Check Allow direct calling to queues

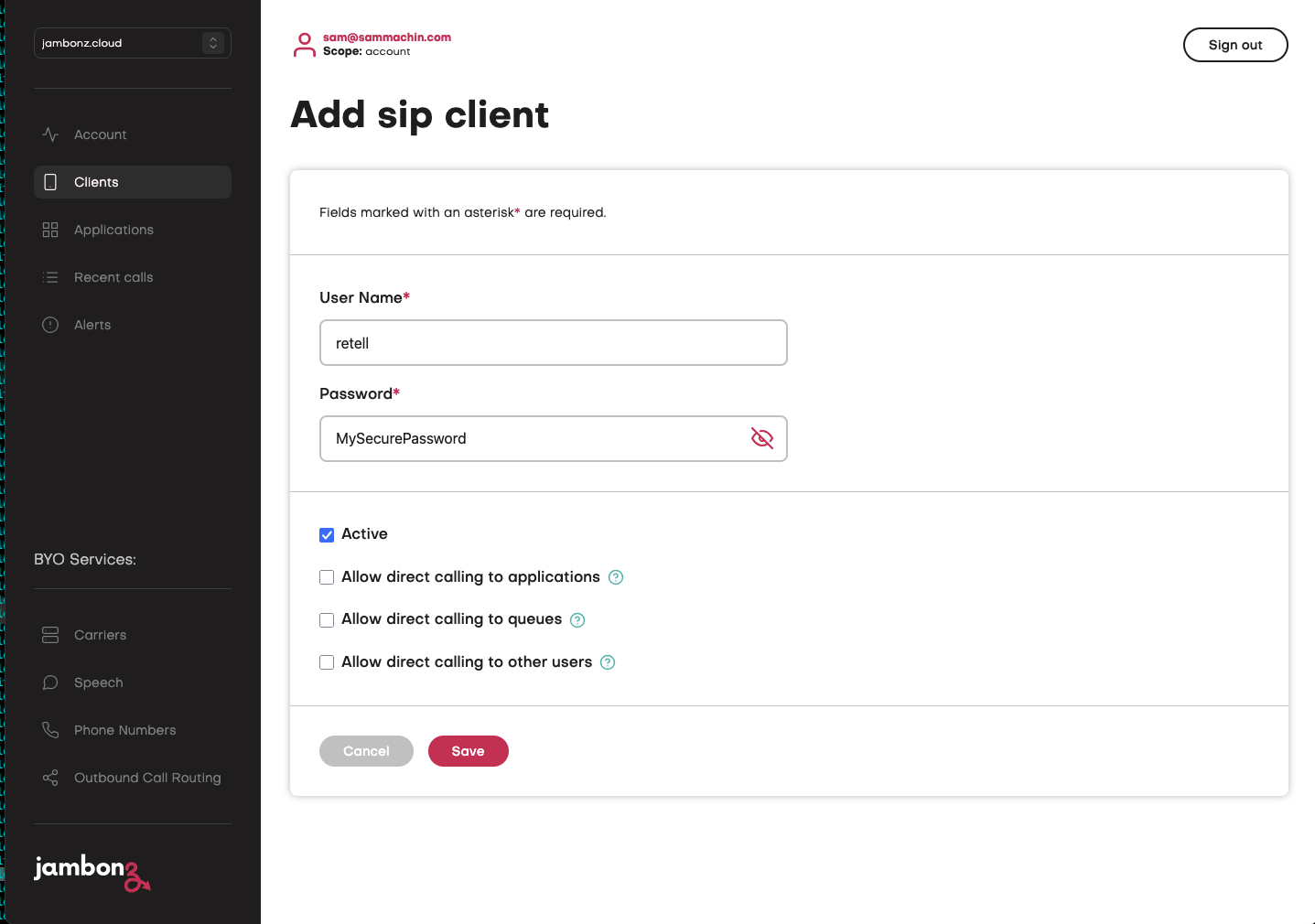(327, 620)
